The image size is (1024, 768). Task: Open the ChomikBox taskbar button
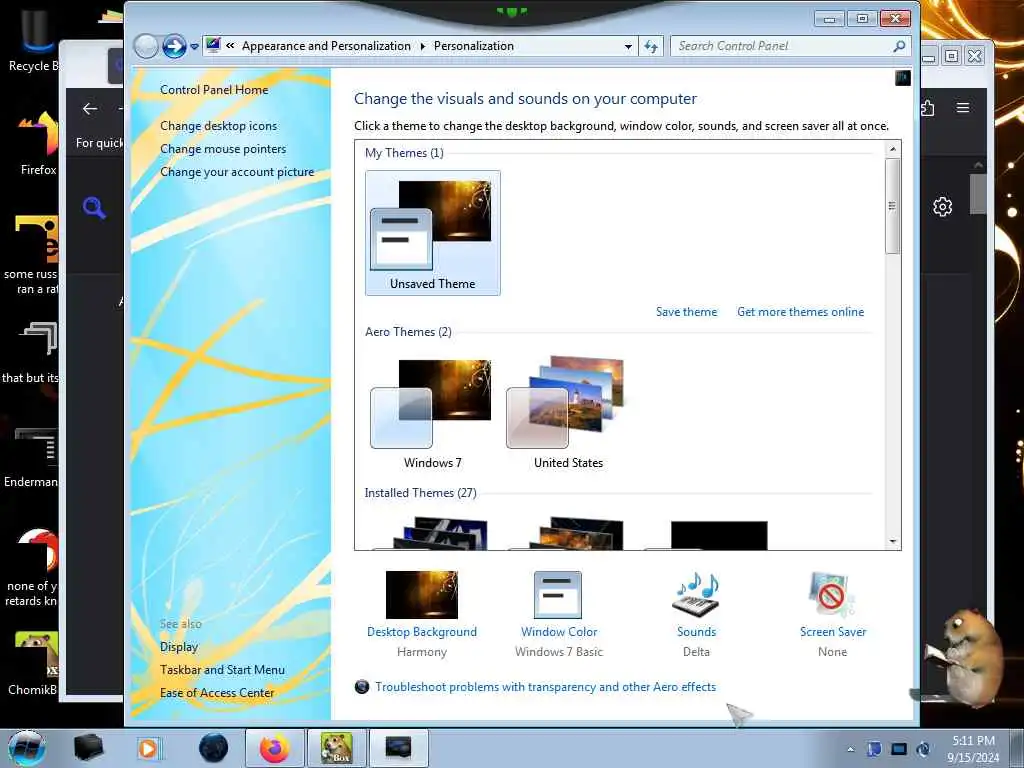coord(336,748)
